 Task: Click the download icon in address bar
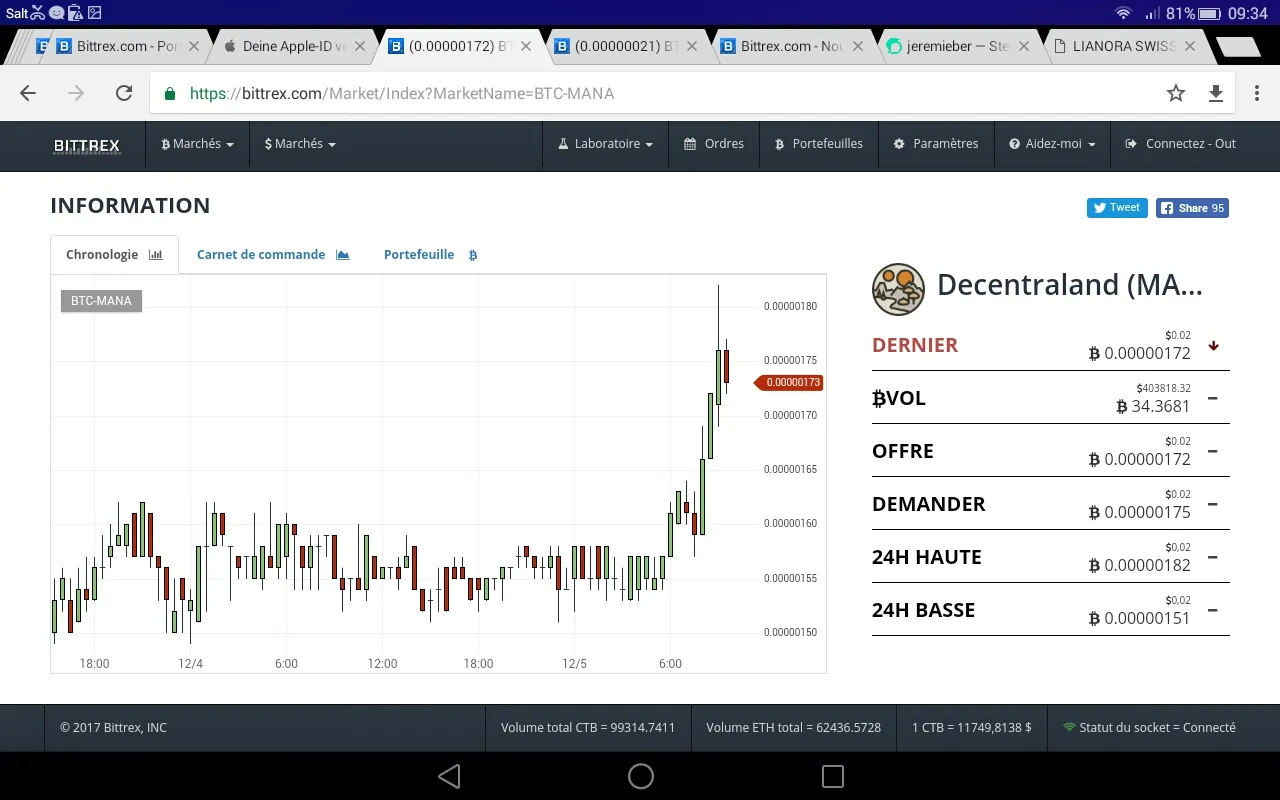[1216, 93]
